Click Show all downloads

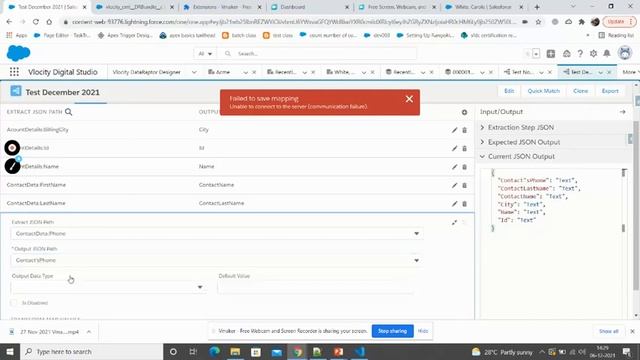(x=609, y=331)
